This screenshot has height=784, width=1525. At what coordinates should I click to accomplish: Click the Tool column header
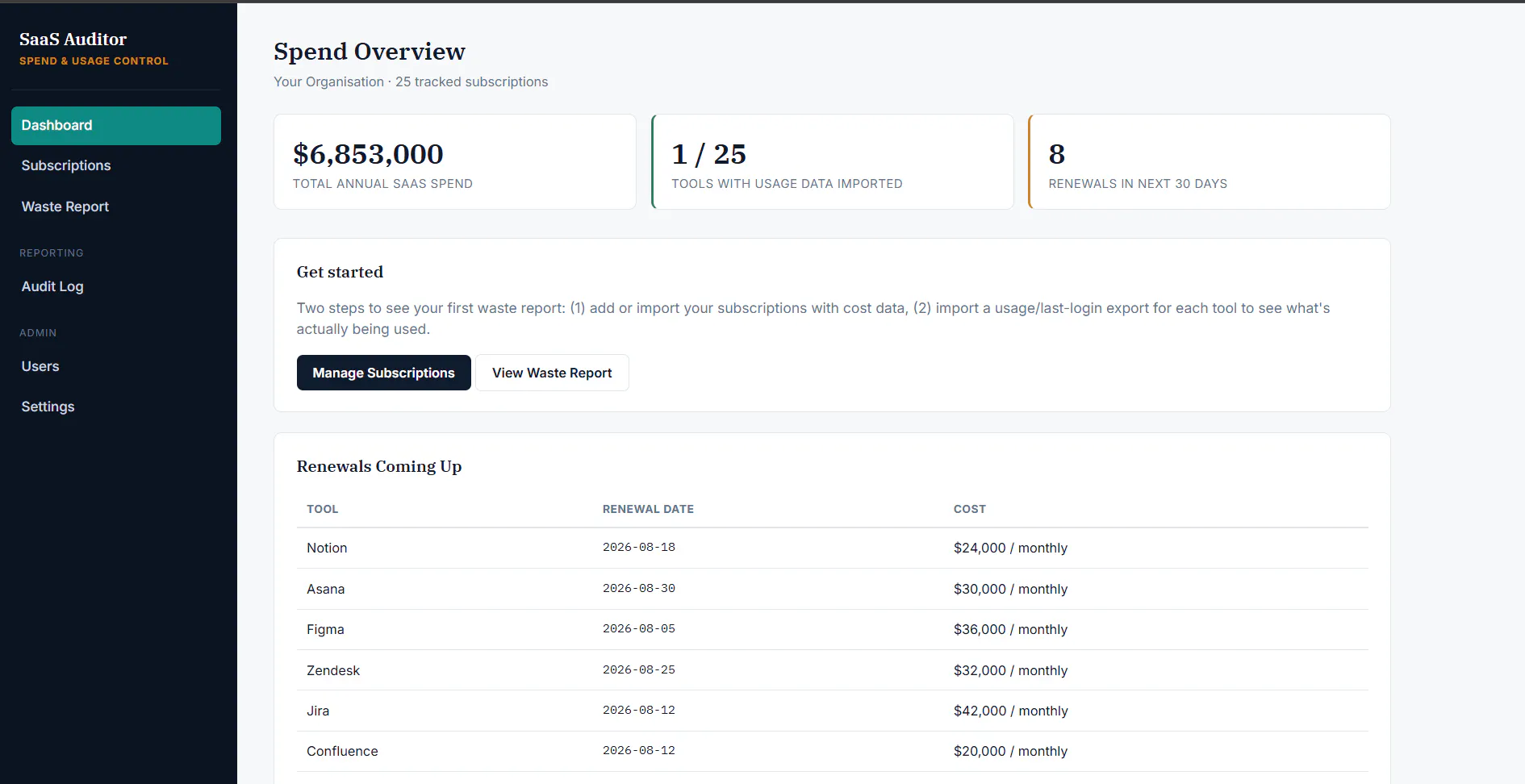point(323,509)
